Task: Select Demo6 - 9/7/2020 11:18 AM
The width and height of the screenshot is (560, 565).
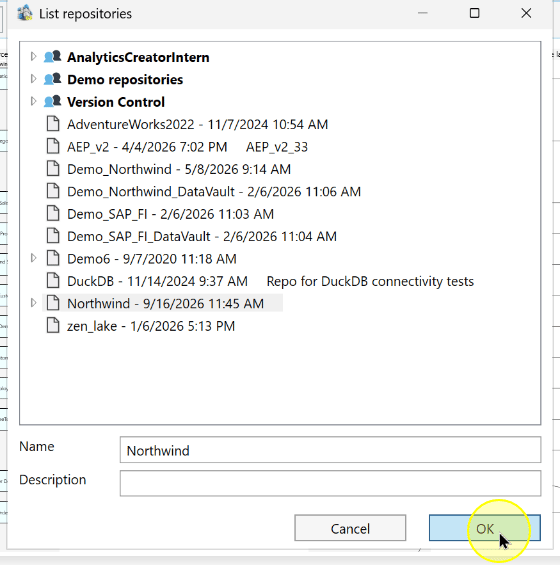Action: 152,259
